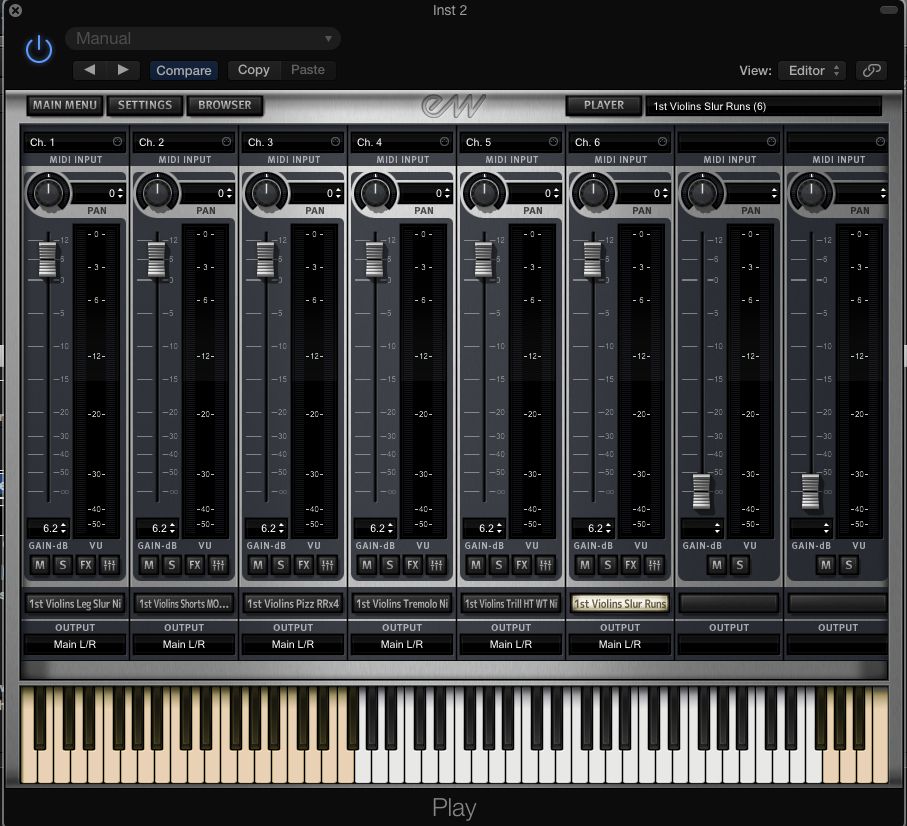Open Ch. 6 Main L/R output selector

click(620, 644)
